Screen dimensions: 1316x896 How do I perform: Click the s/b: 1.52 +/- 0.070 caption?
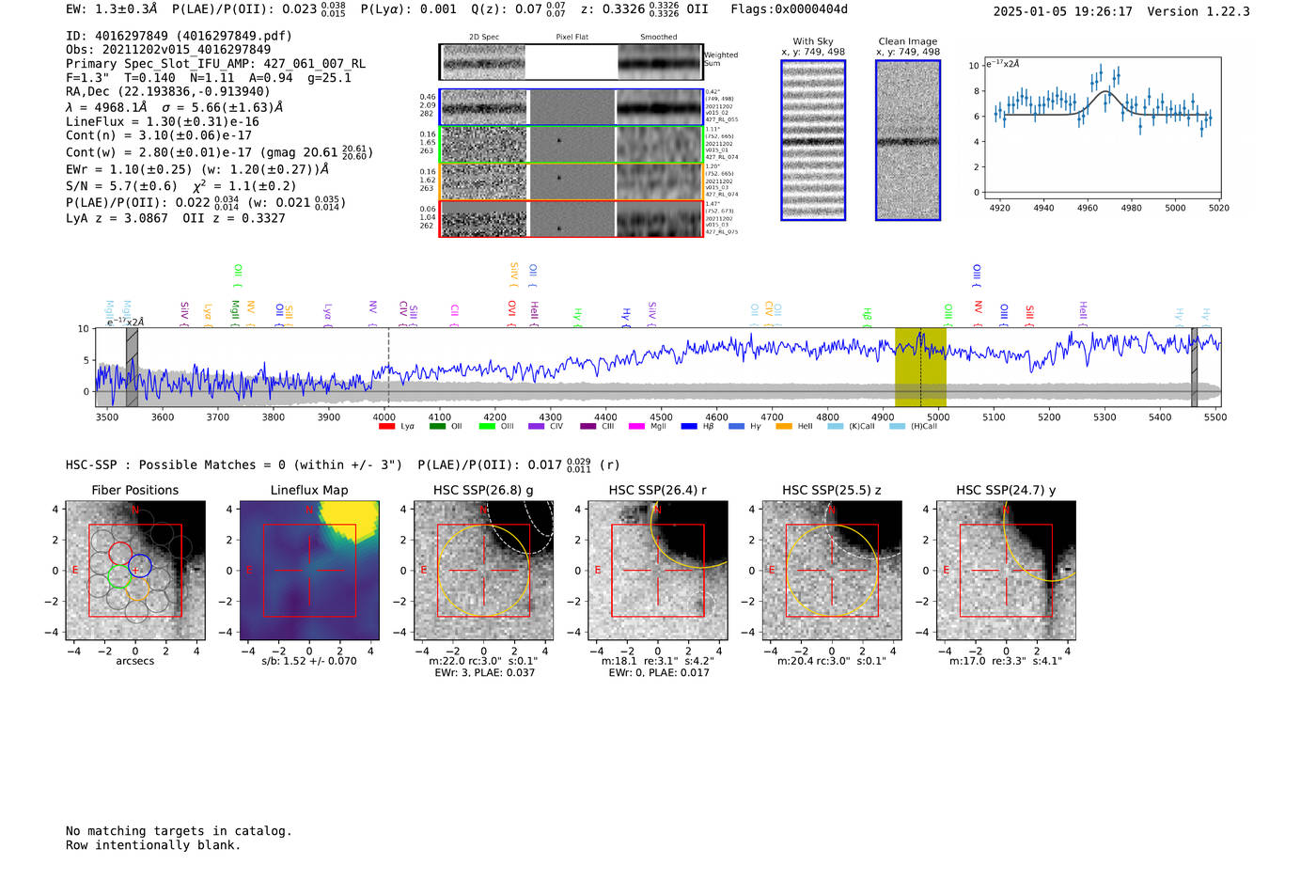[309, 661]
